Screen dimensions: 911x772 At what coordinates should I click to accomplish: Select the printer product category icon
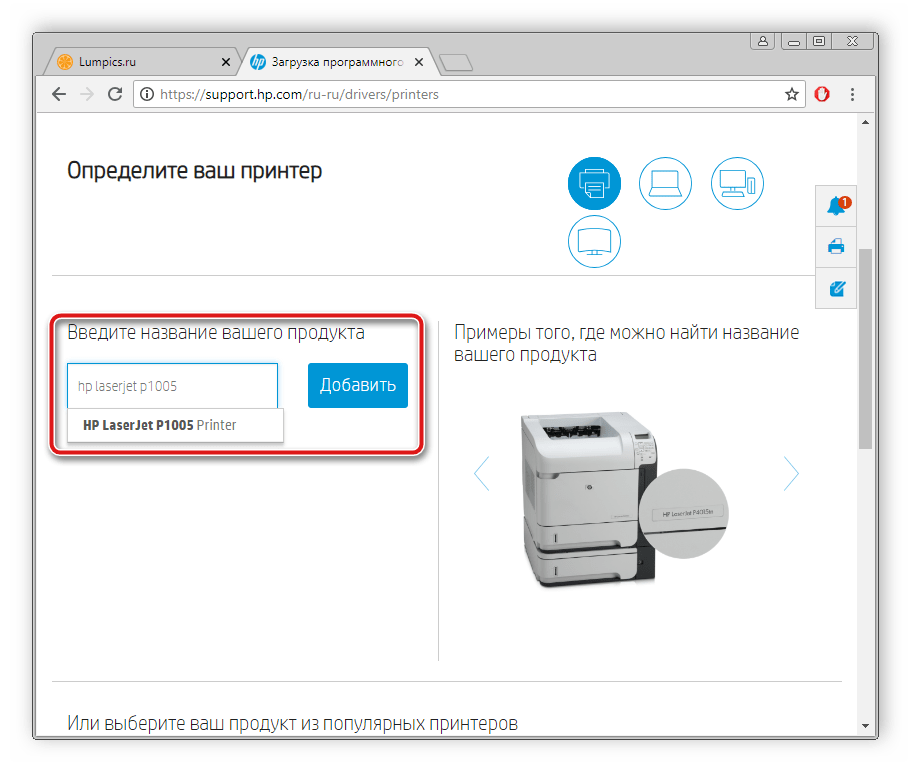[594, 183]
